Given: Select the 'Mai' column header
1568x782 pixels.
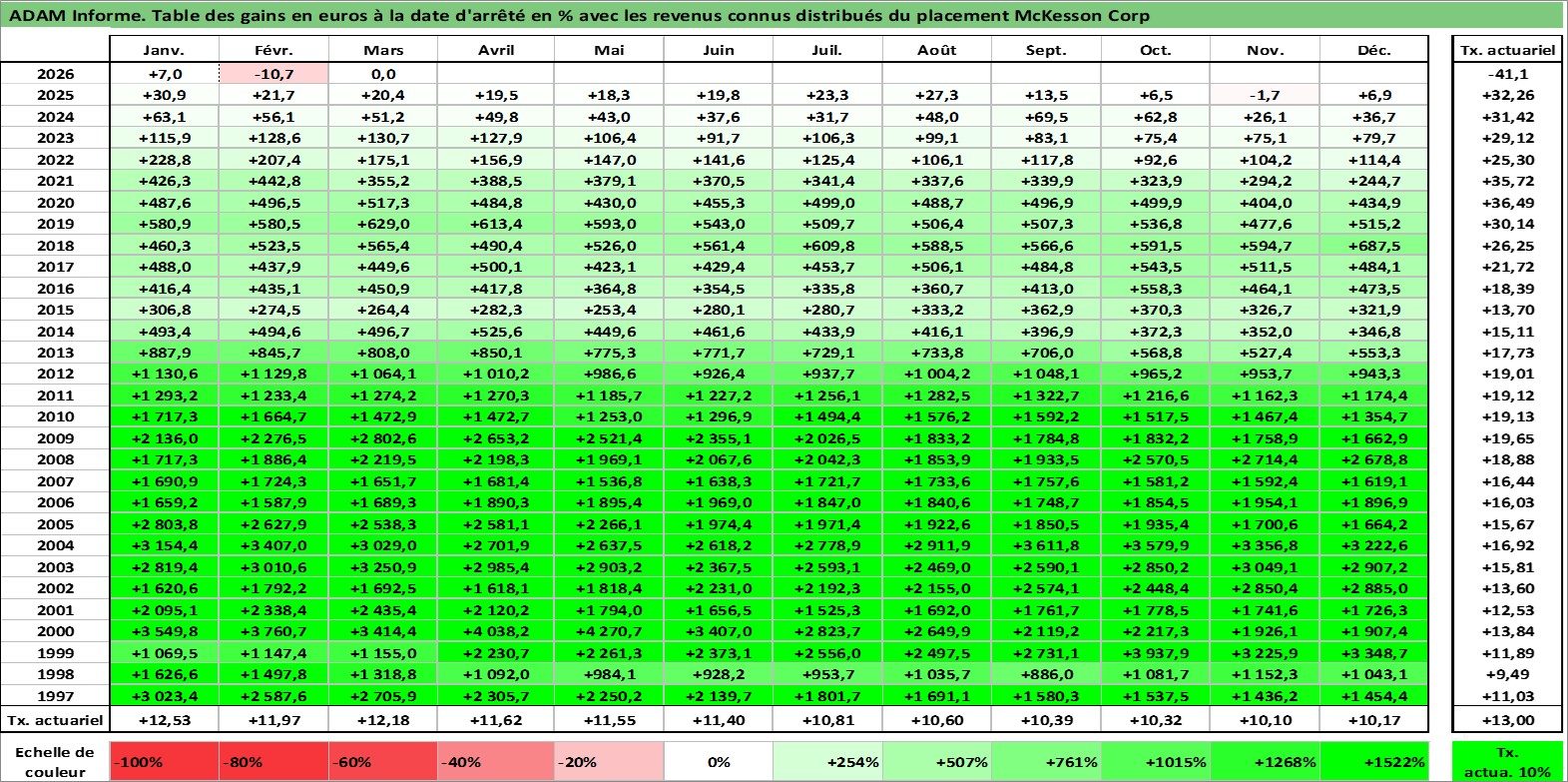Looking at the screenshot, I should pos(609,50).
